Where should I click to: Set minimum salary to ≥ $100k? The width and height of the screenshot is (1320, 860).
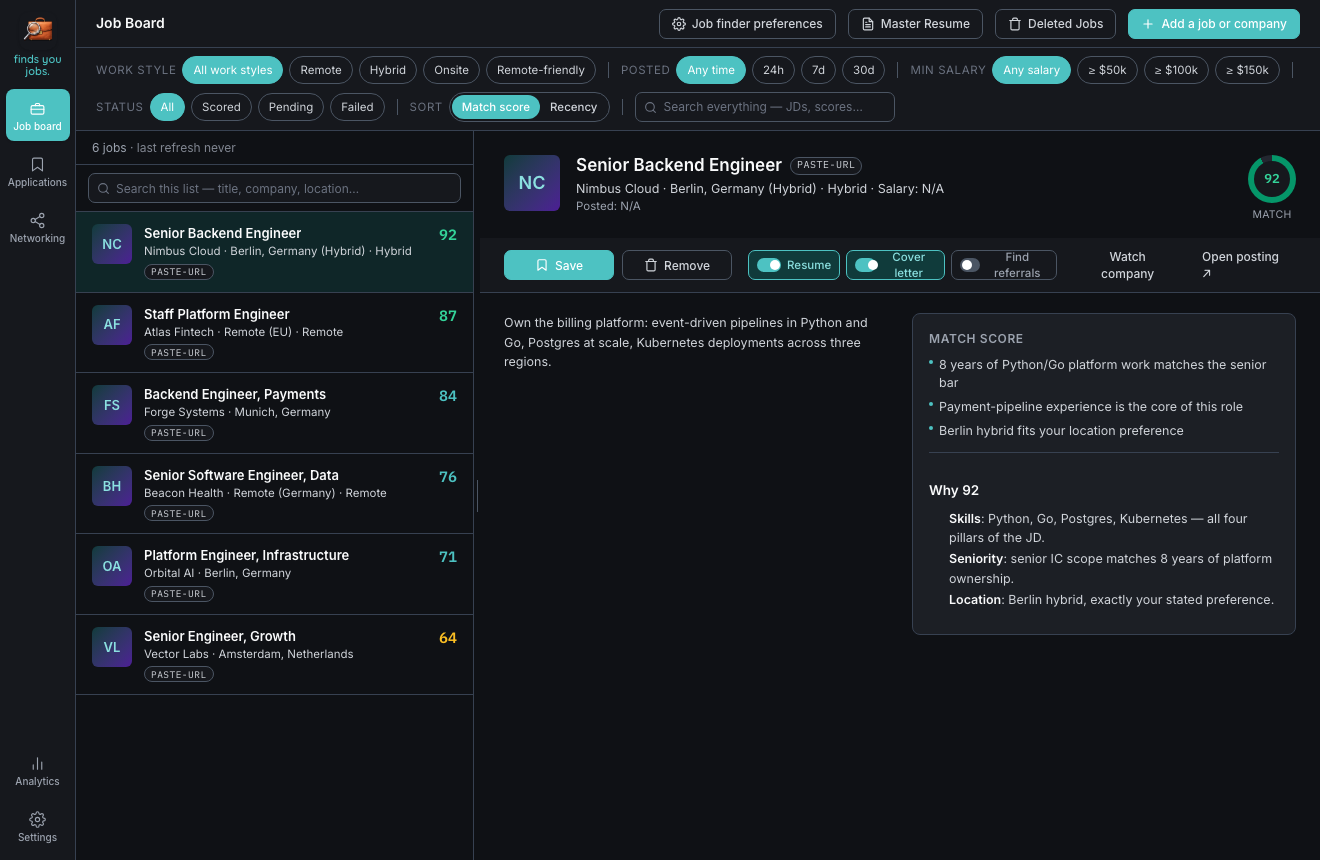point(1176,70)
